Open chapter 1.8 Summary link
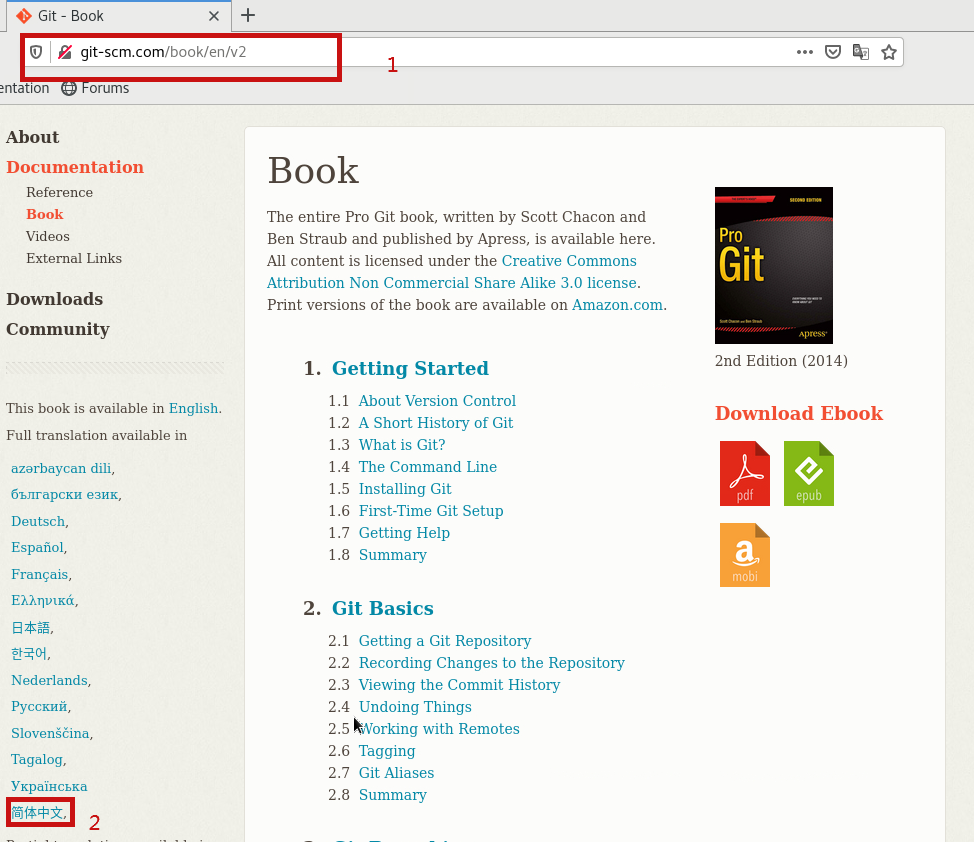This screenshot has width=974, height=842. point(393,555)
